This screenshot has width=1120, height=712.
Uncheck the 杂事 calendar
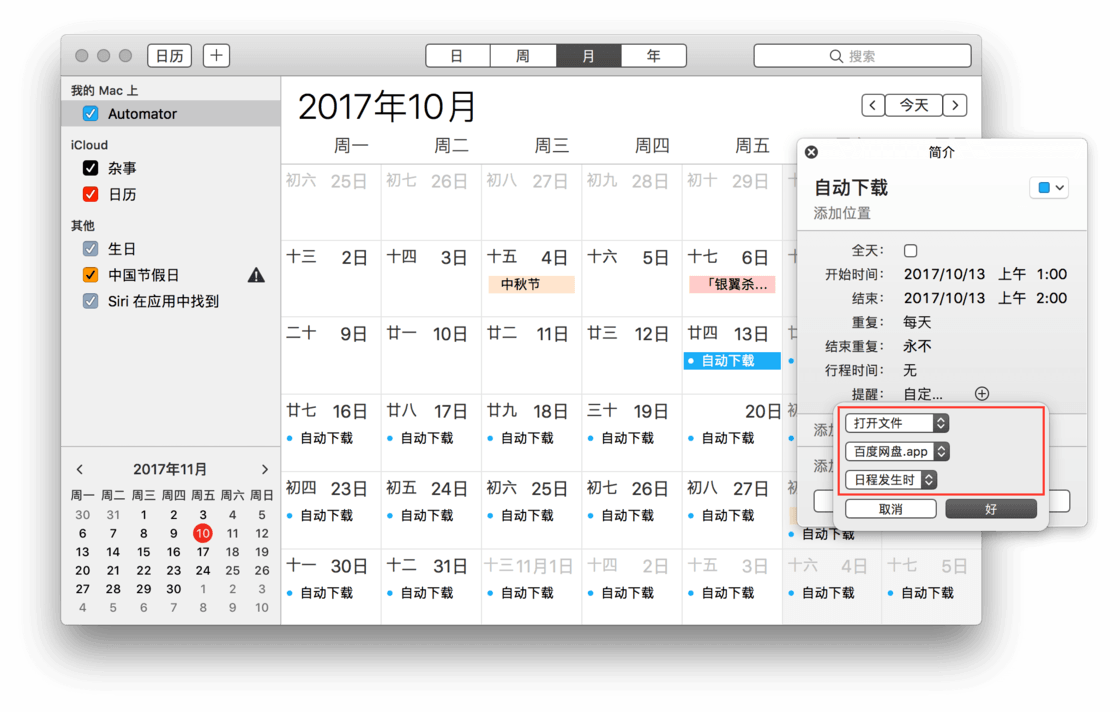[x=91, y=168]
